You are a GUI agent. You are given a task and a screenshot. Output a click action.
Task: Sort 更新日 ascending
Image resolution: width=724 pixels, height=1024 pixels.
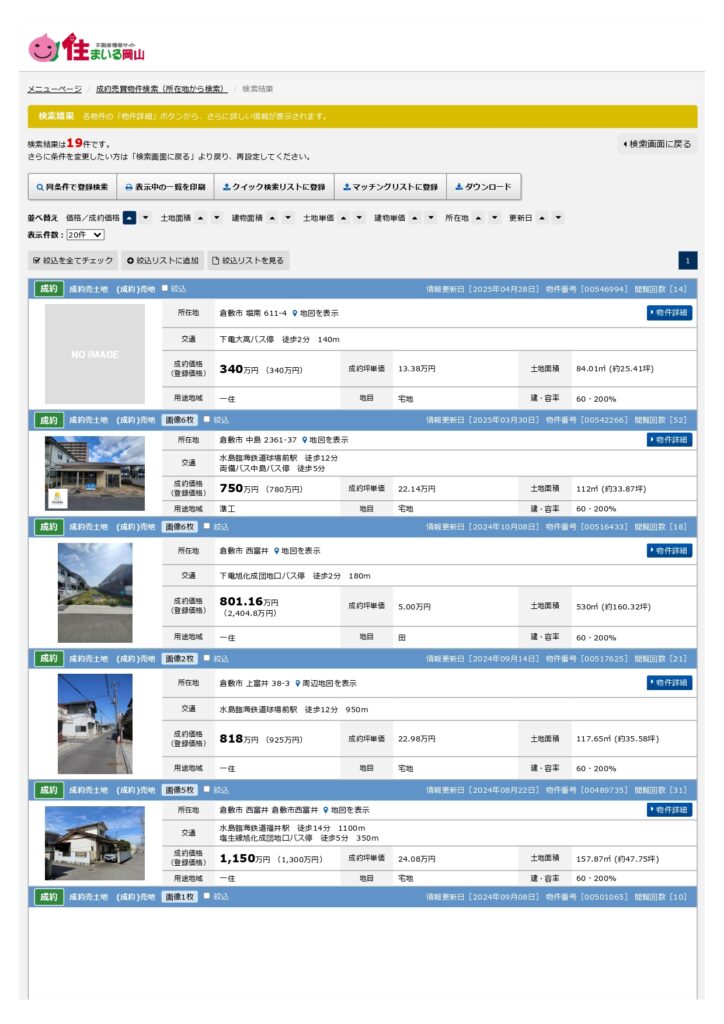pyautogui.click(x=542, y=218)
